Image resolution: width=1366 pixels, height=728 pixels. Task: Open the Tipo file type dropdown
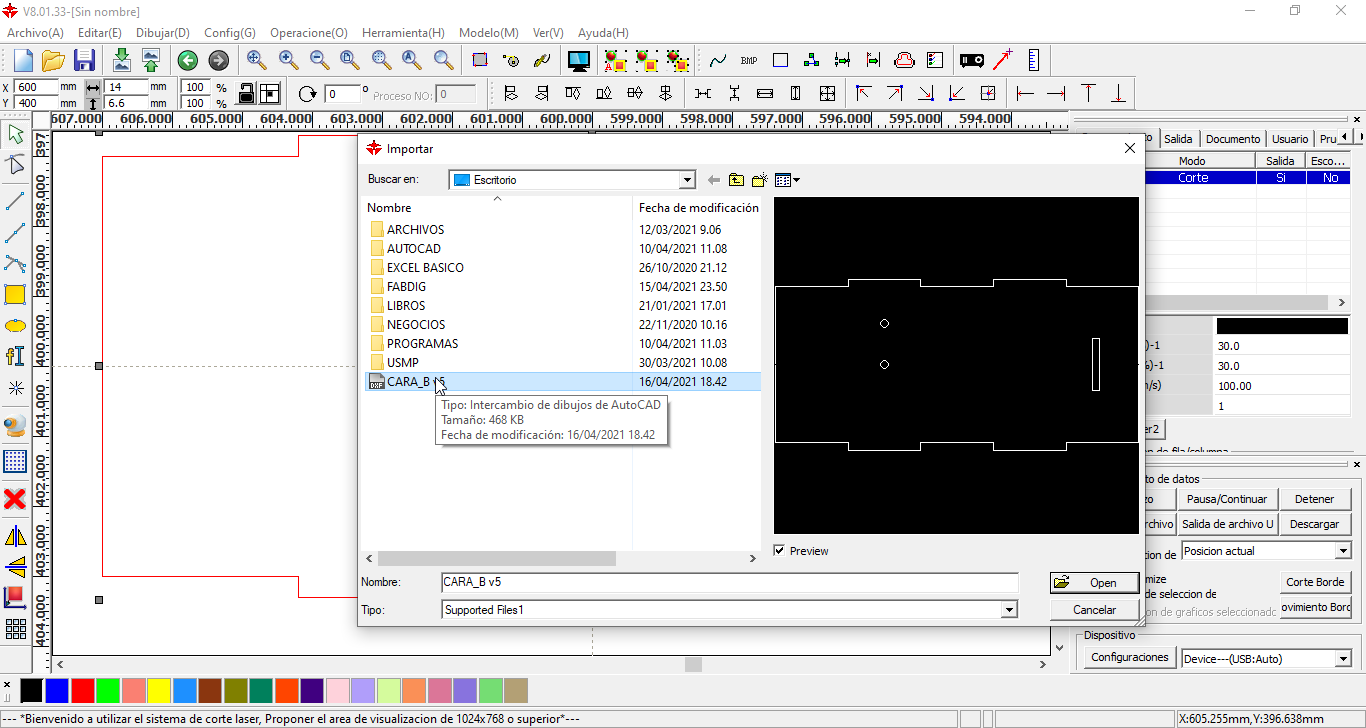coord(1009,610)
